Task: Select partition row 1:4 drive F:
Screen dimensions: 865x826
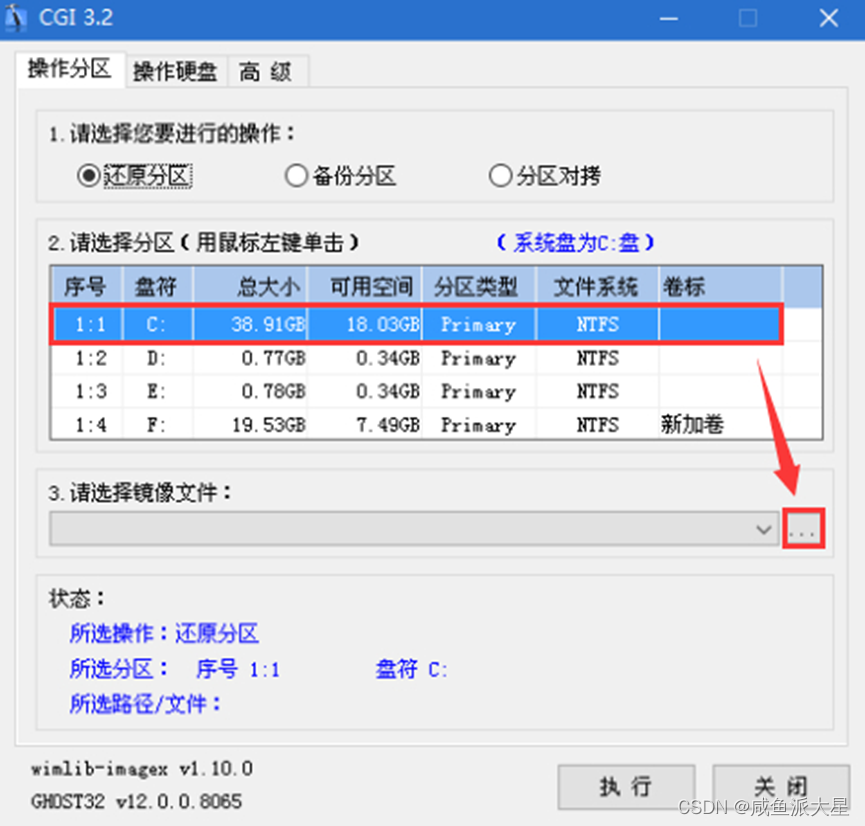Action: [417, 425]
